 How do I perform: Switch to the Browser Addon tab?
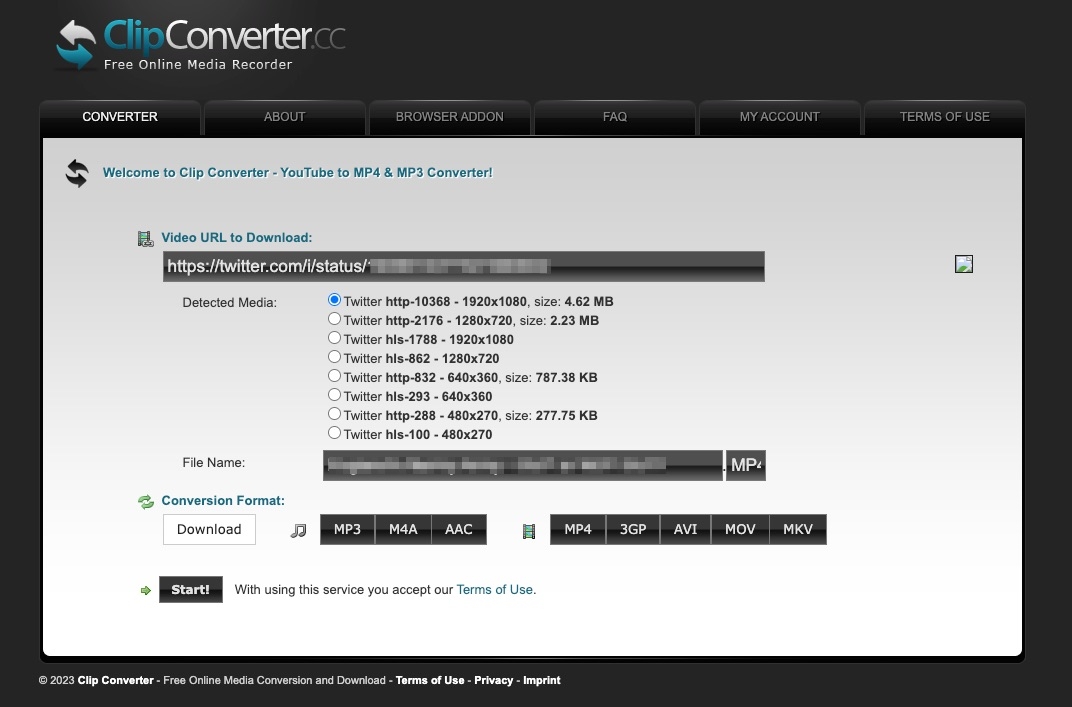tap(449, 117)
